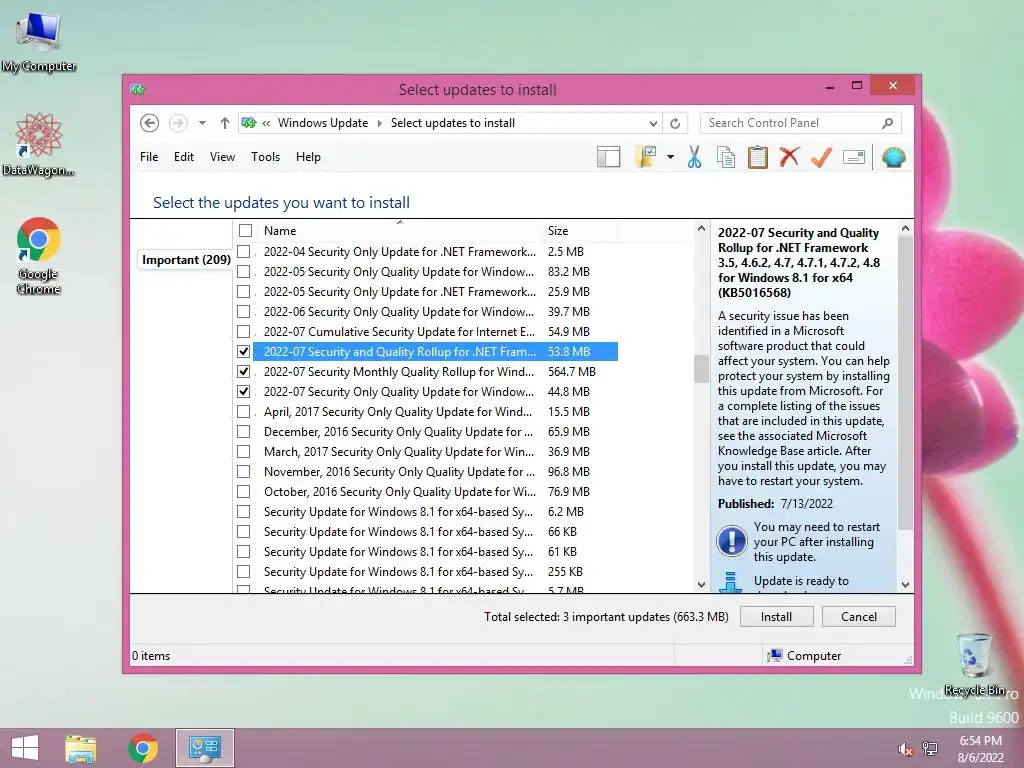Image resolution: width=1024 pixels, height=768 pixels.
Task: Open dropdown next to folder options icon
Action: [670, 157]
